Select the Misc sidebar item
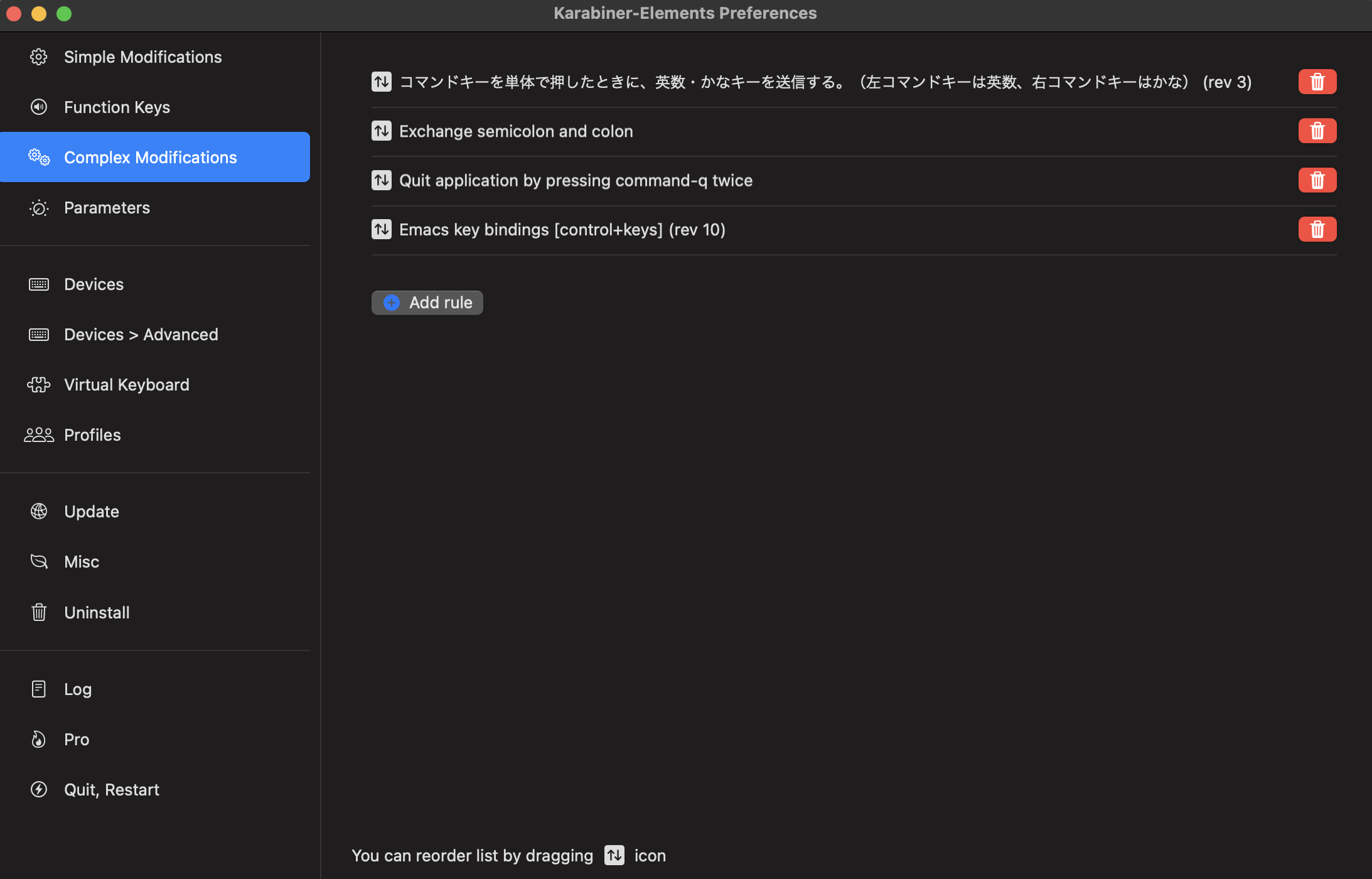The image size is (1372, 879). click(82, 562)
